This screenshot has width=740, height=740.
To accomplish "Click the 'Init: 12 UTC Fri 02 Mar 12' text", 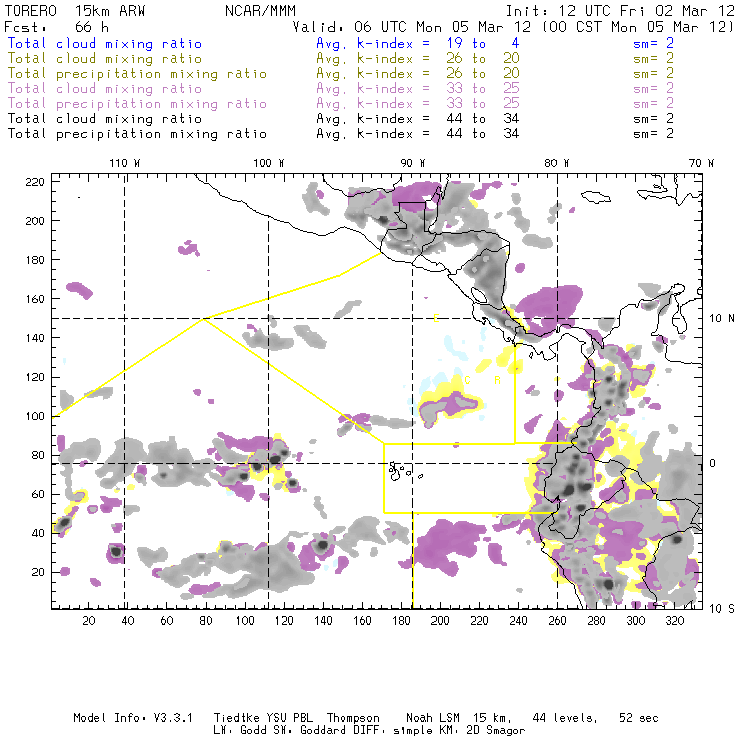I will tap(620, 11).
